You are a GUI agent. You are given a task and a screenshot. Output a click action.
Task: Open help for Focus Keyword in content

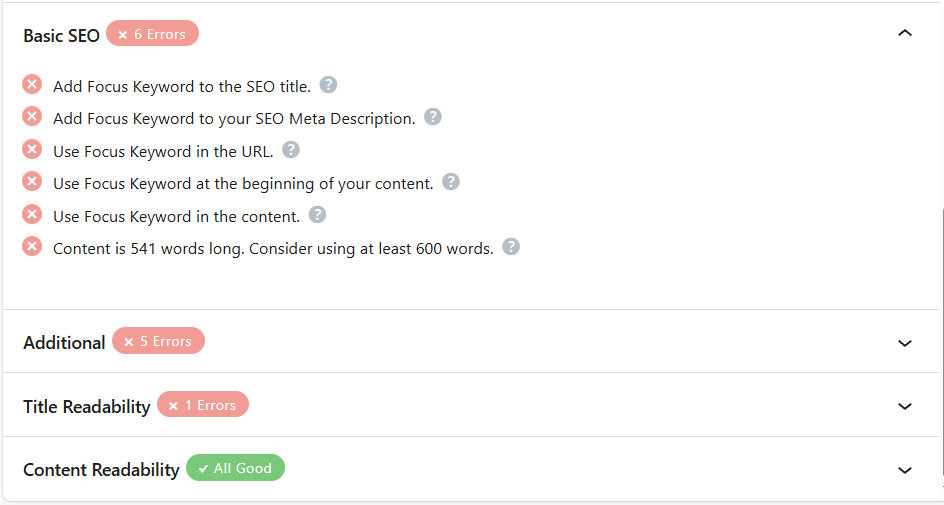318,214
